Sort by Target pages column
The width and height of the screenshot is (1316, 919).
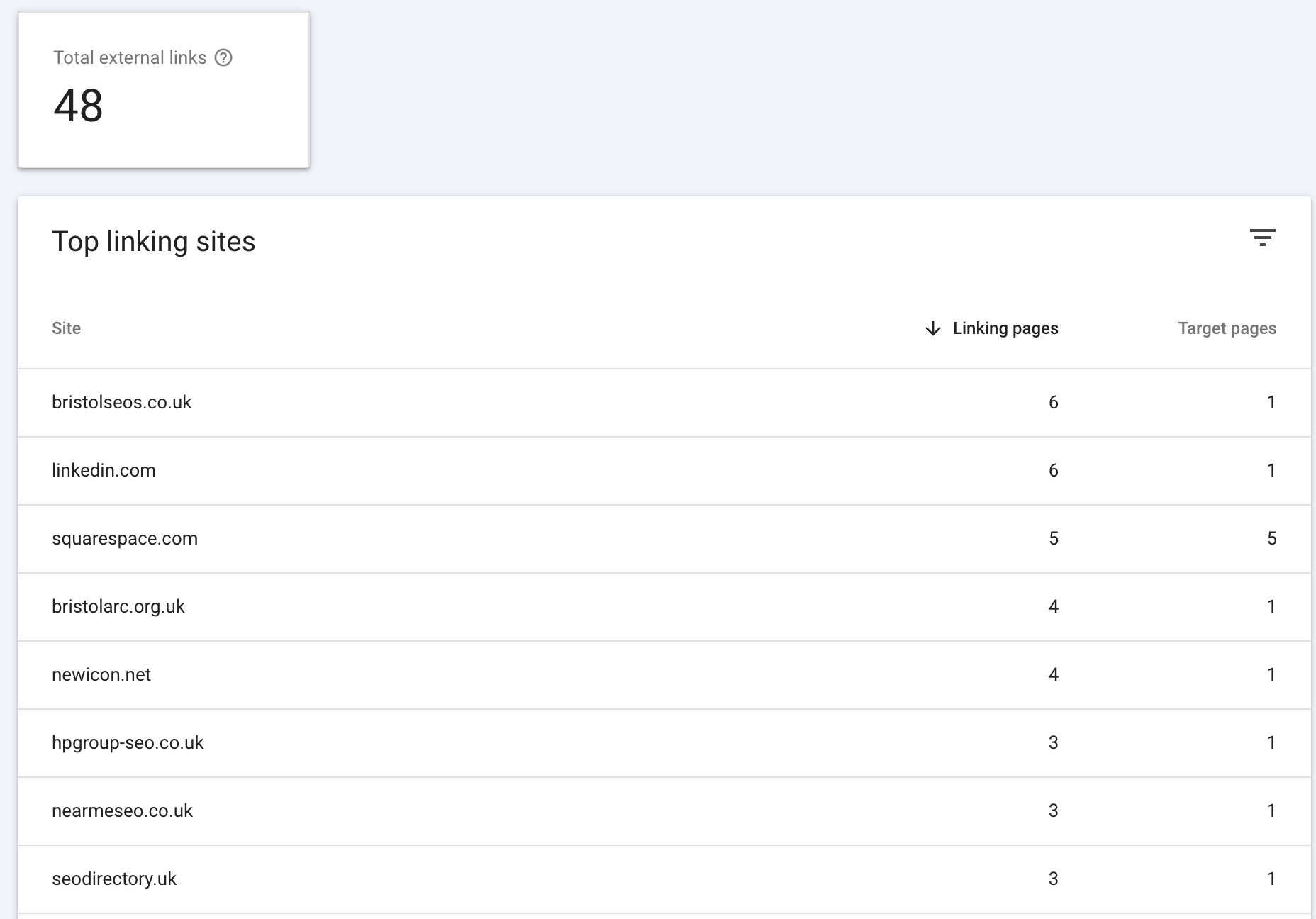click(1227, 328)
